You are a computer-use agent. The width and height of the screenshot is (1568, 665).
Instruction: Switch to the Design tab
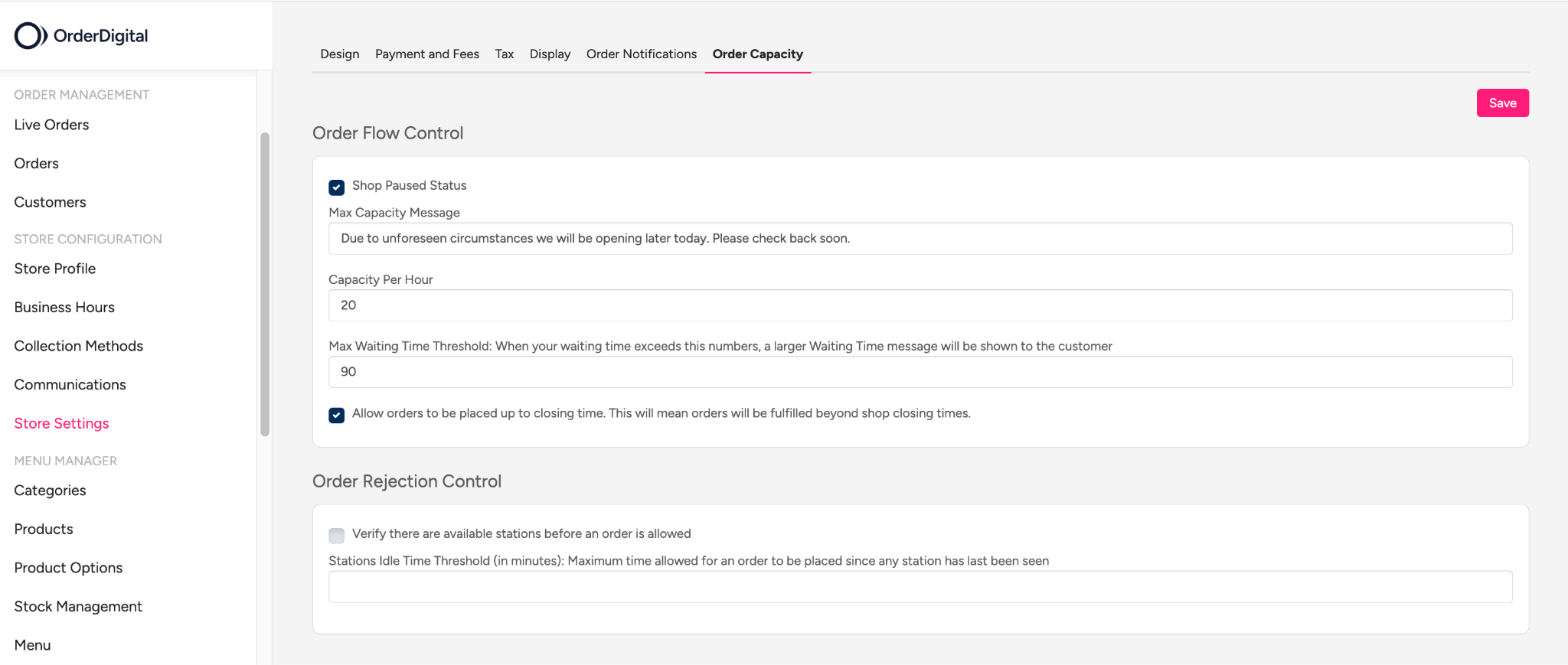[339, 54]
